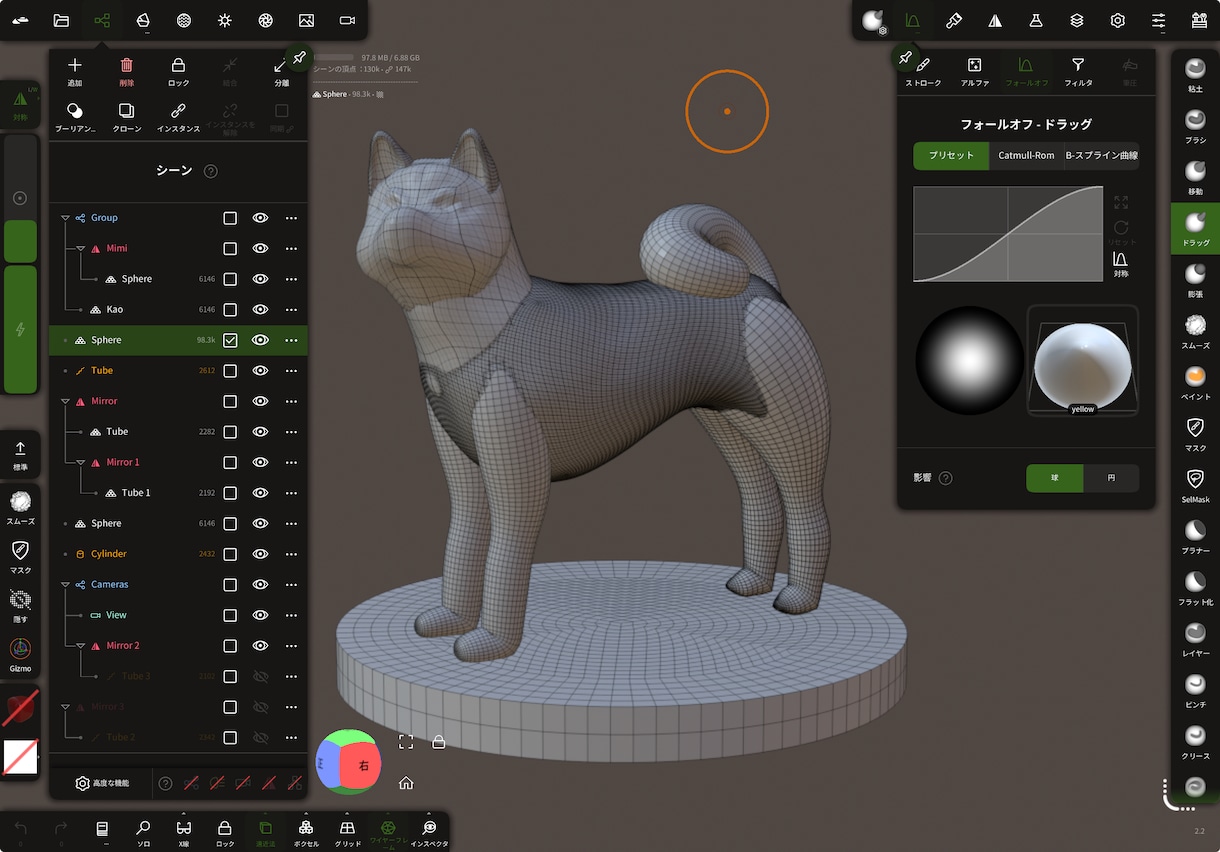Select the ブラシ brush tool
1220x852 pixels.
point(1195,127)
